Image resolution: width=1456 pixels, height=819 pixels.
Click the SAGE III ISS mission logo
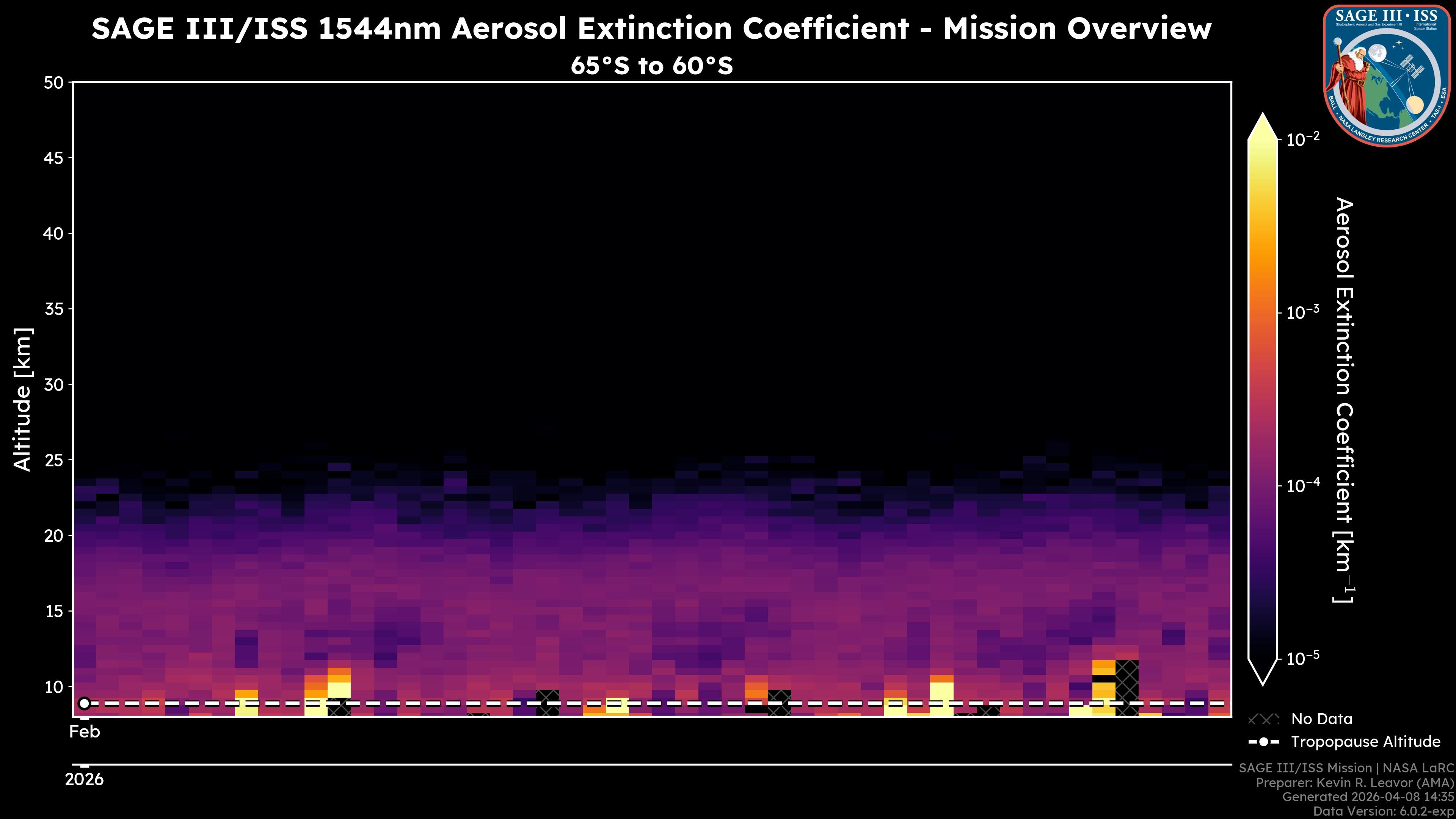coord(1387,76)
